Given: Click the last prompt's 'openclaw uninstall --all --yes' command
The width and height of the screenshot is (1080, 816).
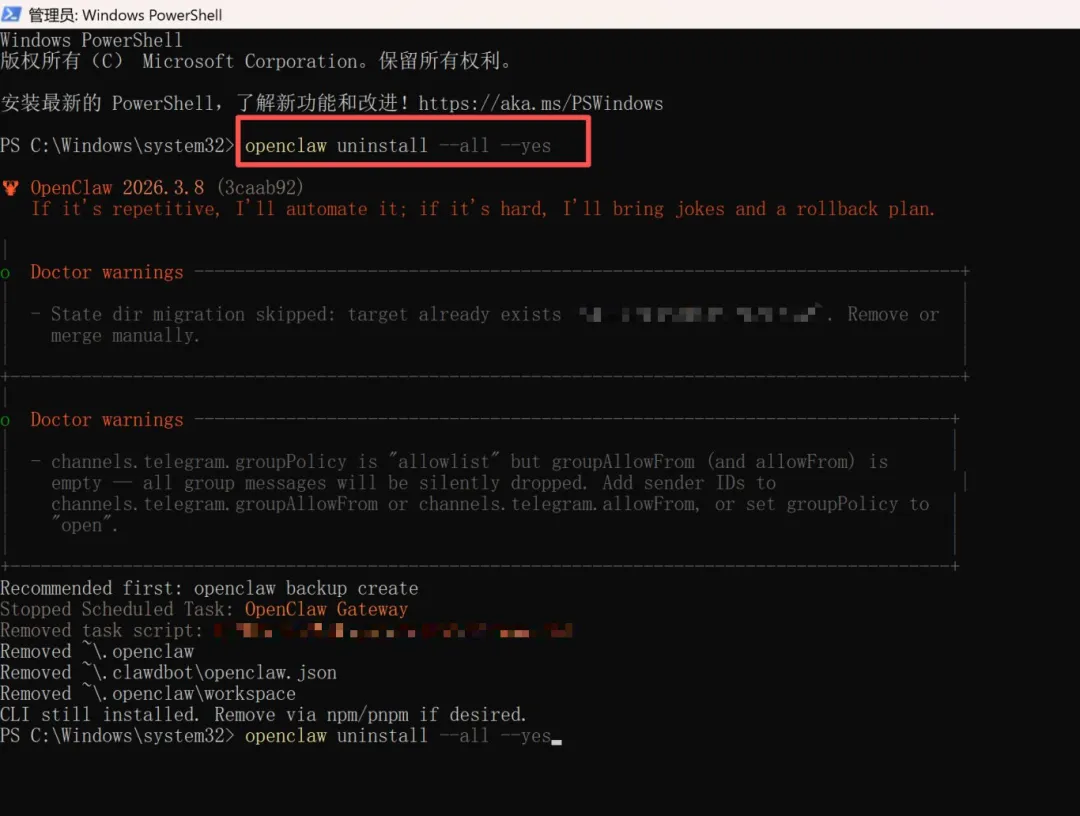Looking at the screenshot, I should [398, 735].
